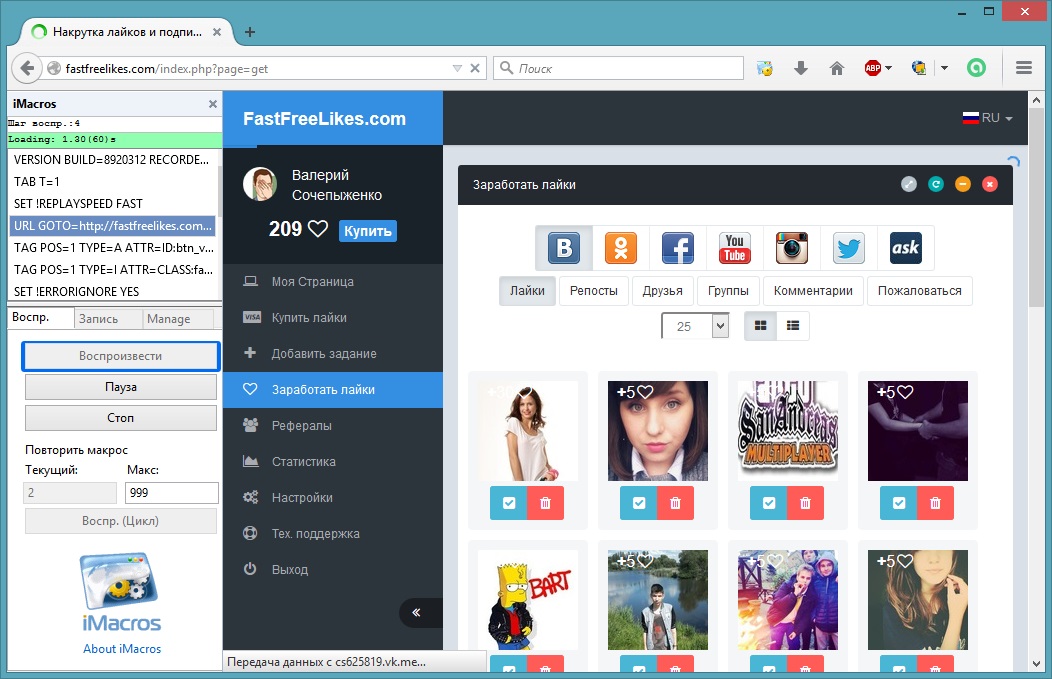Select the Пожаловаться tab

[920, 291]
